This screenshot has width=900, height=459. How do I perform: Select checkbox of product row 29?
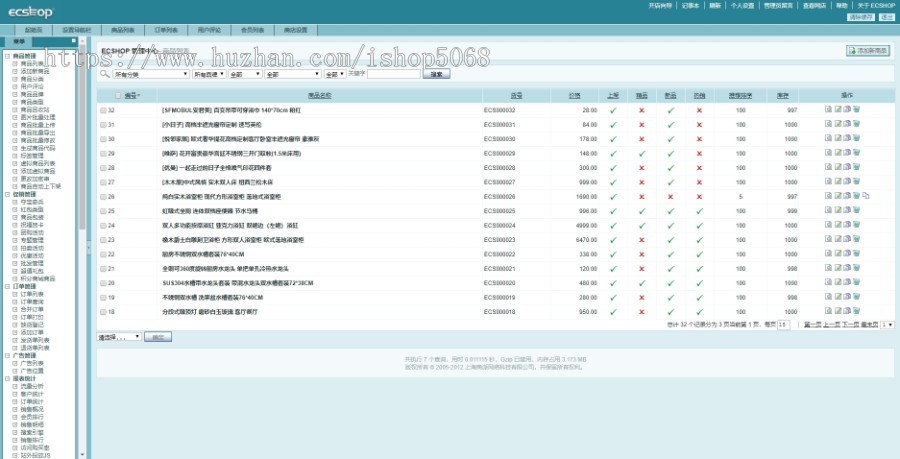[x=103, y=153]
